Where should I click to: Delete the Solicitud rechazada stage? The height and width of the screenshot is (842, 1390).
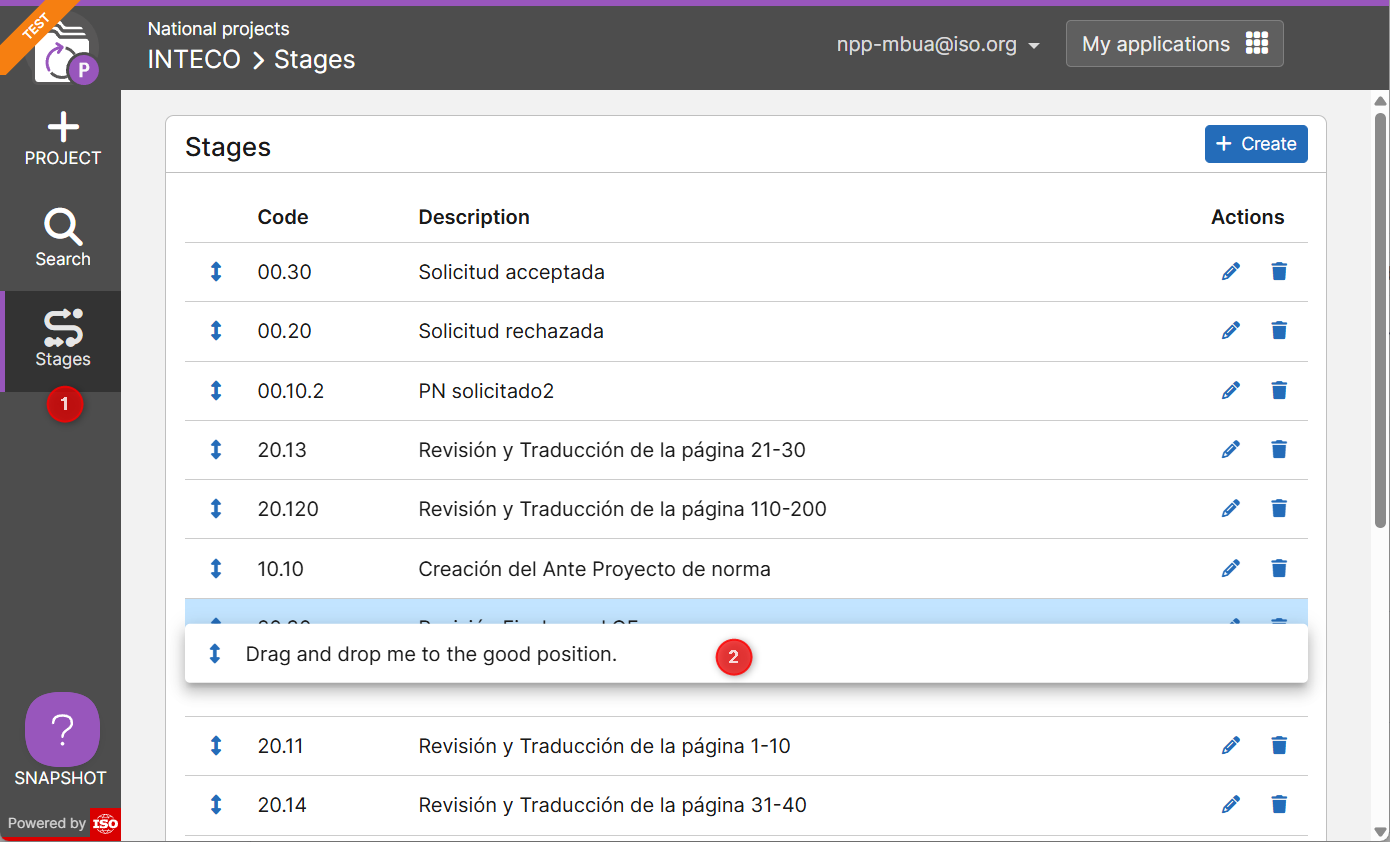point(1279,330)
